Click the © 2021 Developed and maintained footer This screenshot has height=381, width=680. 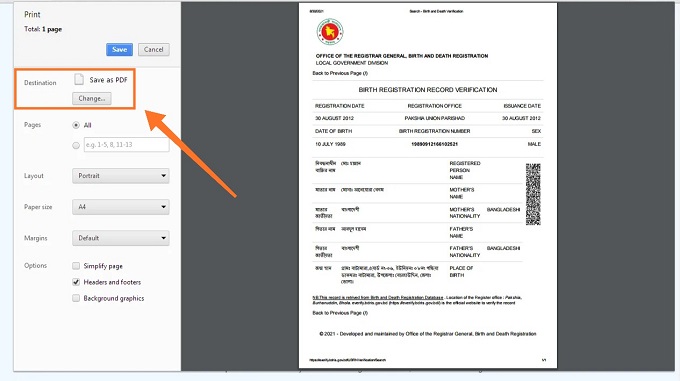click(428, 334)
